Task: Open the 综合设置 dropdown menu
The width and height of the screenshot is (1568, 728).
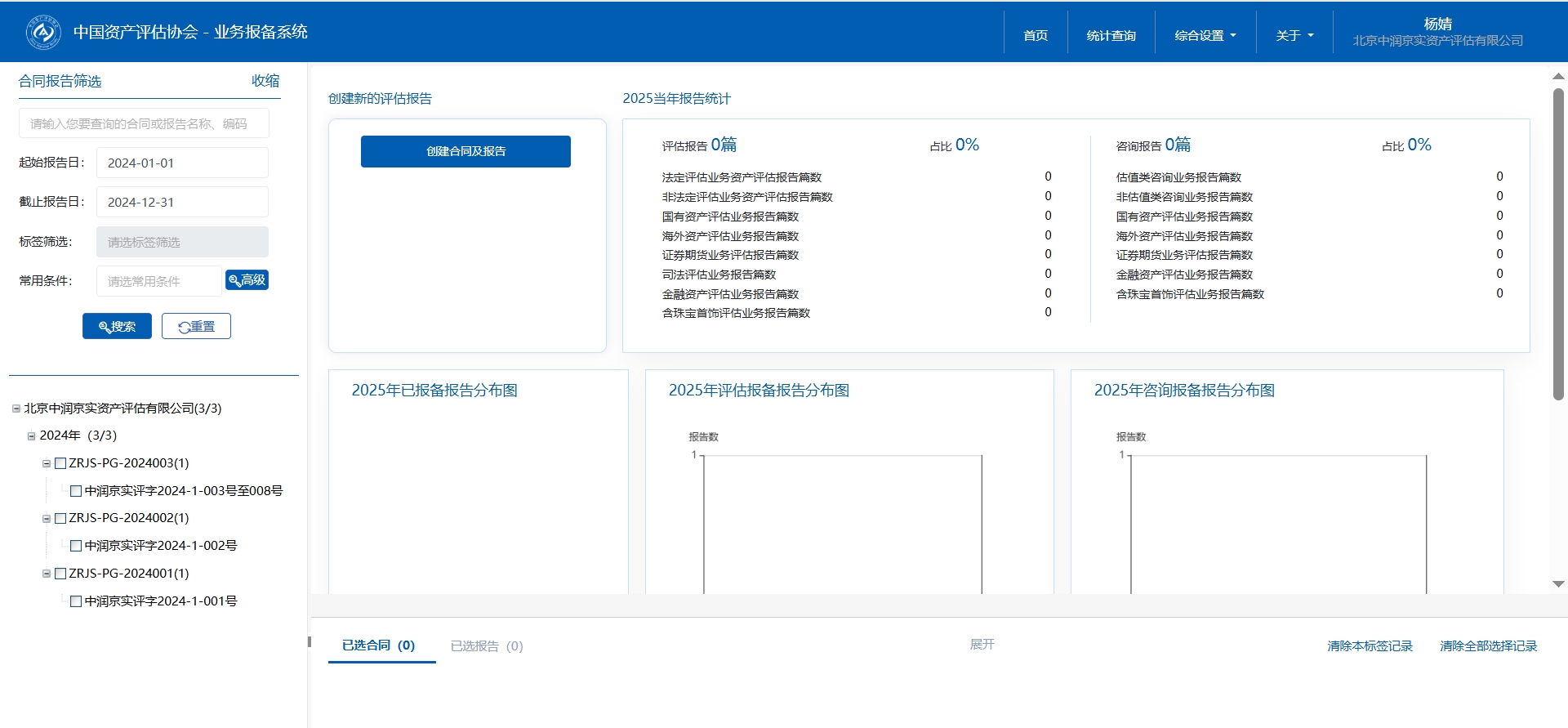Action: click(1205, 35)
